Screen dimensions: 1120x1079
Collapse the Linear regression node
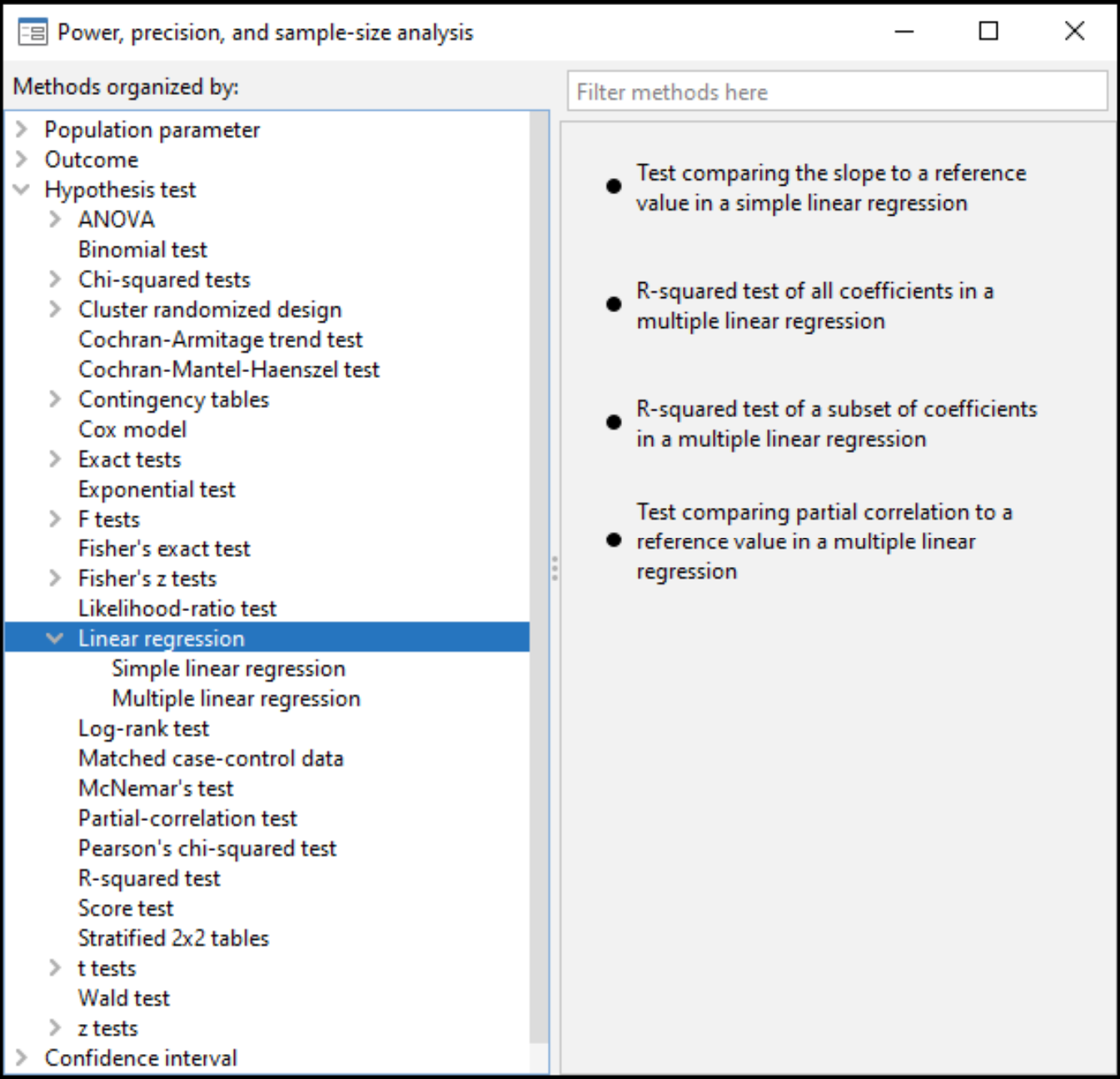55,639
